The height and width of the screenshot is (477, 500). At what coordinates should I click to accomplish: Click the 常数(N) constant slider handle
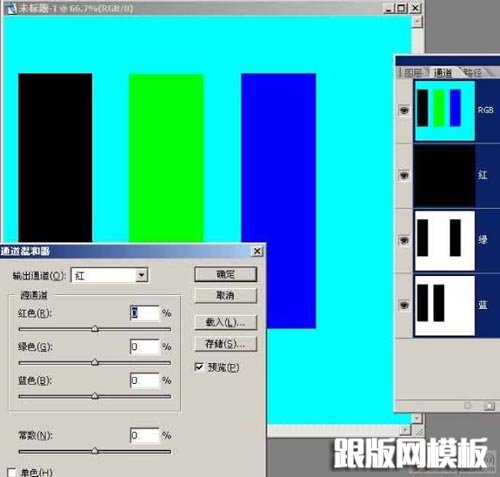click(x=95, y=451)
